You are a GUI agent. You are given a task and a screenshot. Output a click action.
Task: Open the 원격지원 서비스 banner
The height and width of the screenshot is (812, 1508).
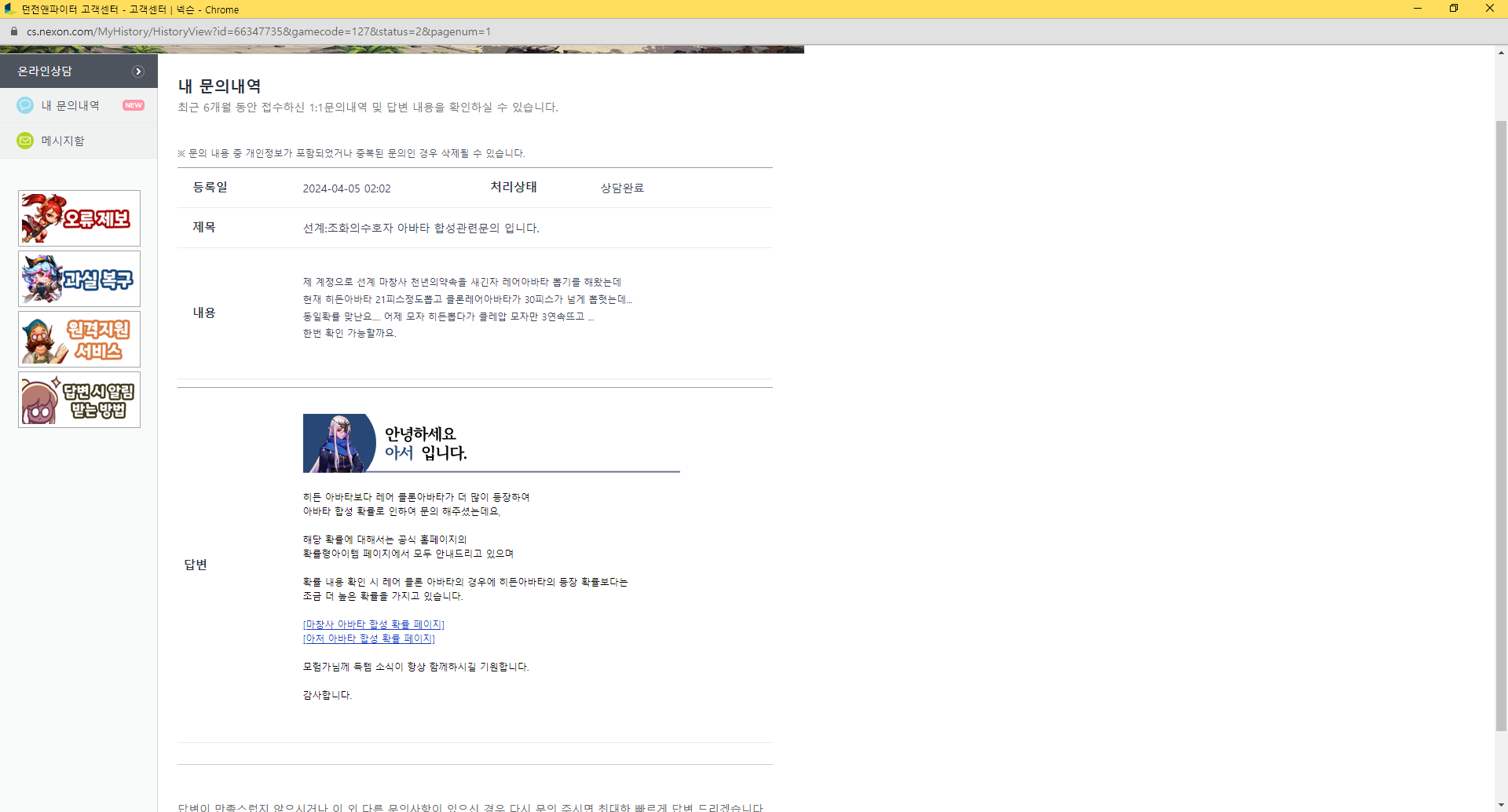click(x=79, y=339)
